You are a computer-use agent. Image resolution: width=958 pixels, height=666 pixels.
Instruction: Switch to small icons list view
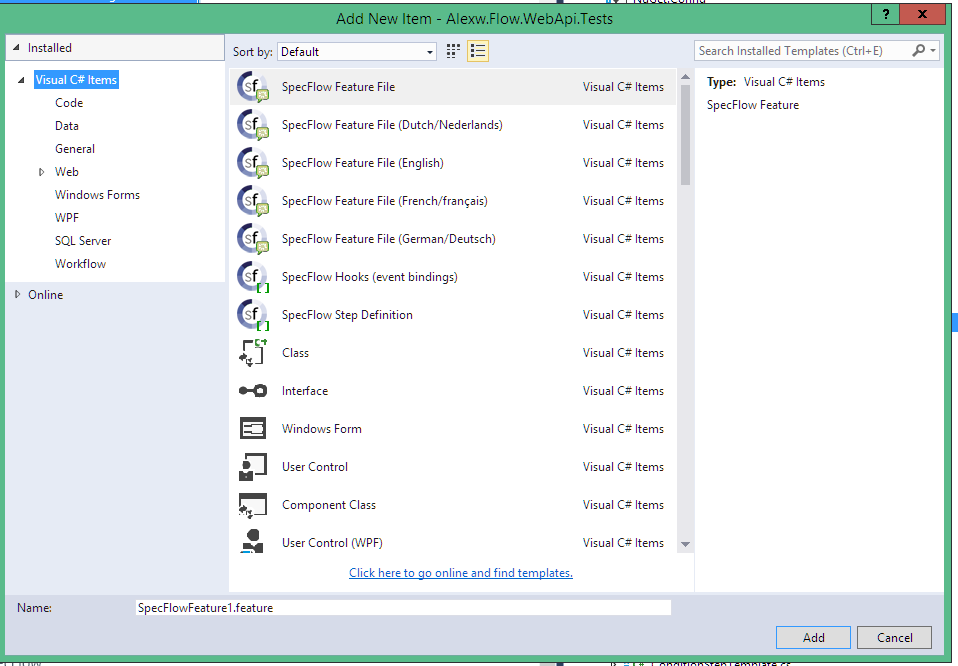click(478, 51)
